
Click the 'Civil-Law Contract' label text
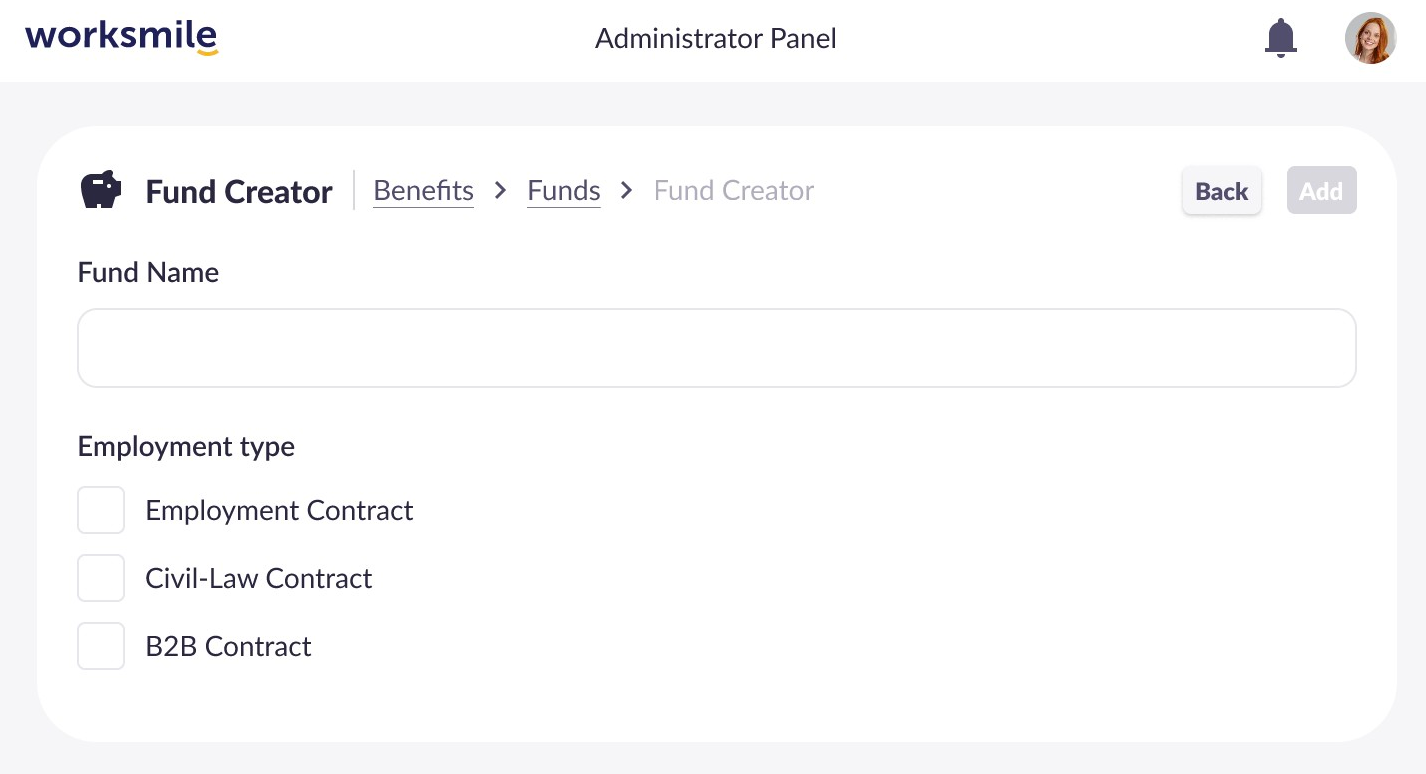[x=258, y=578]
